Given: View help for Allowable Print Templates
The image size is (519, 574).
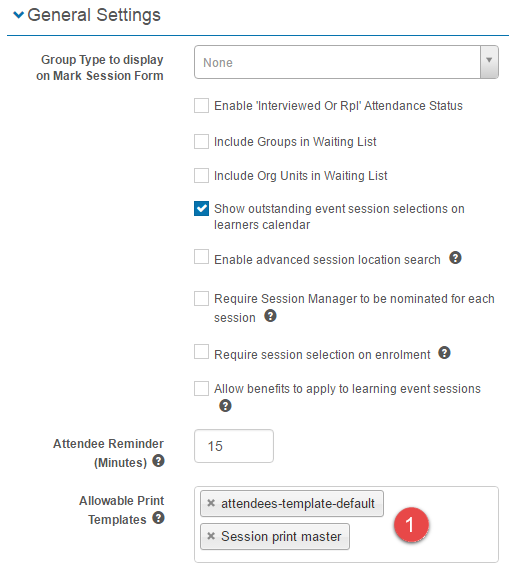Looking at the screenshot, I should tap(158, 518).
